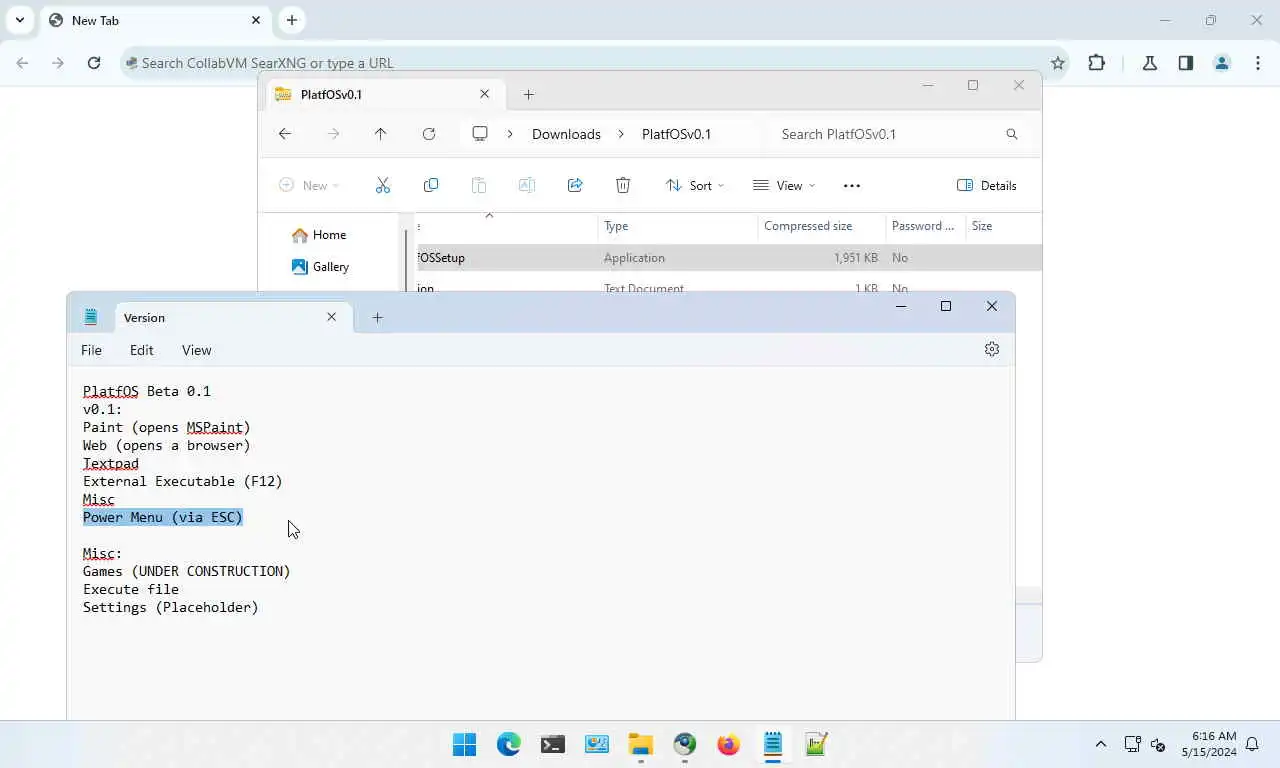This screenshot has height=768, width=1280.
Task: Close the New Tab in Chrome
Action: click(x=256, y=20)
